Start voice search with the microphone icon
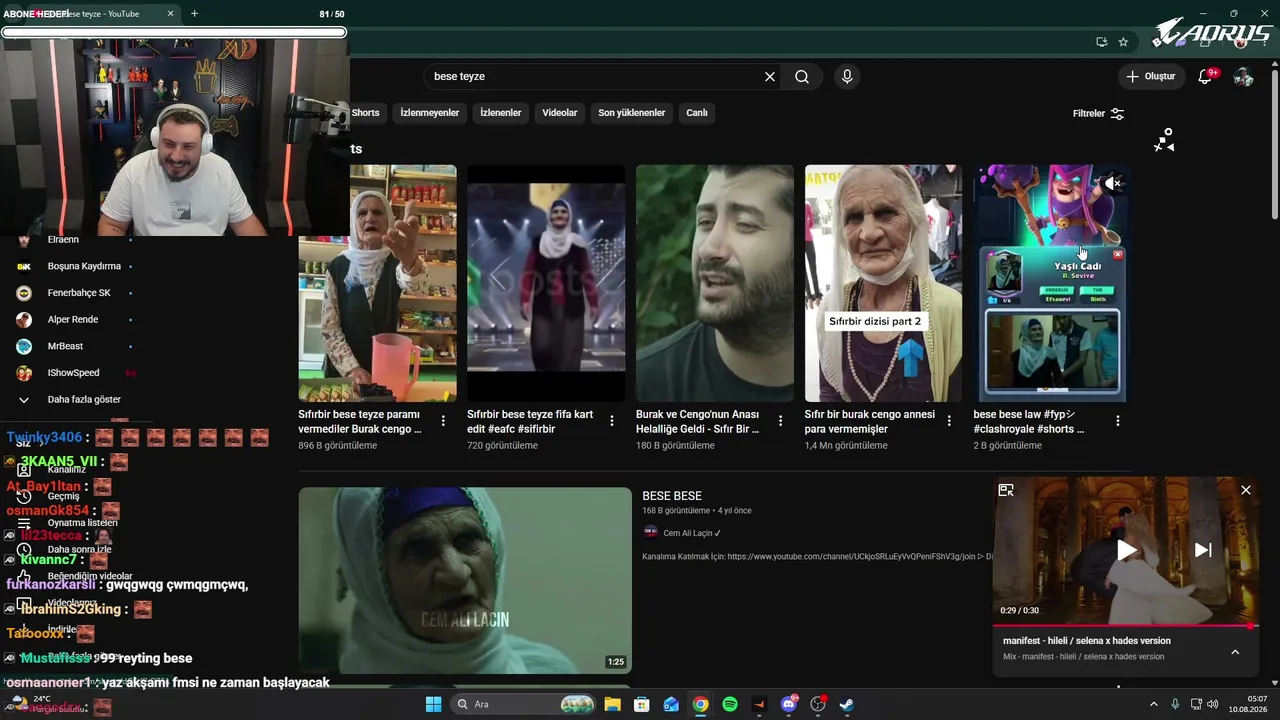1280x720 pixels. (847, 77)
